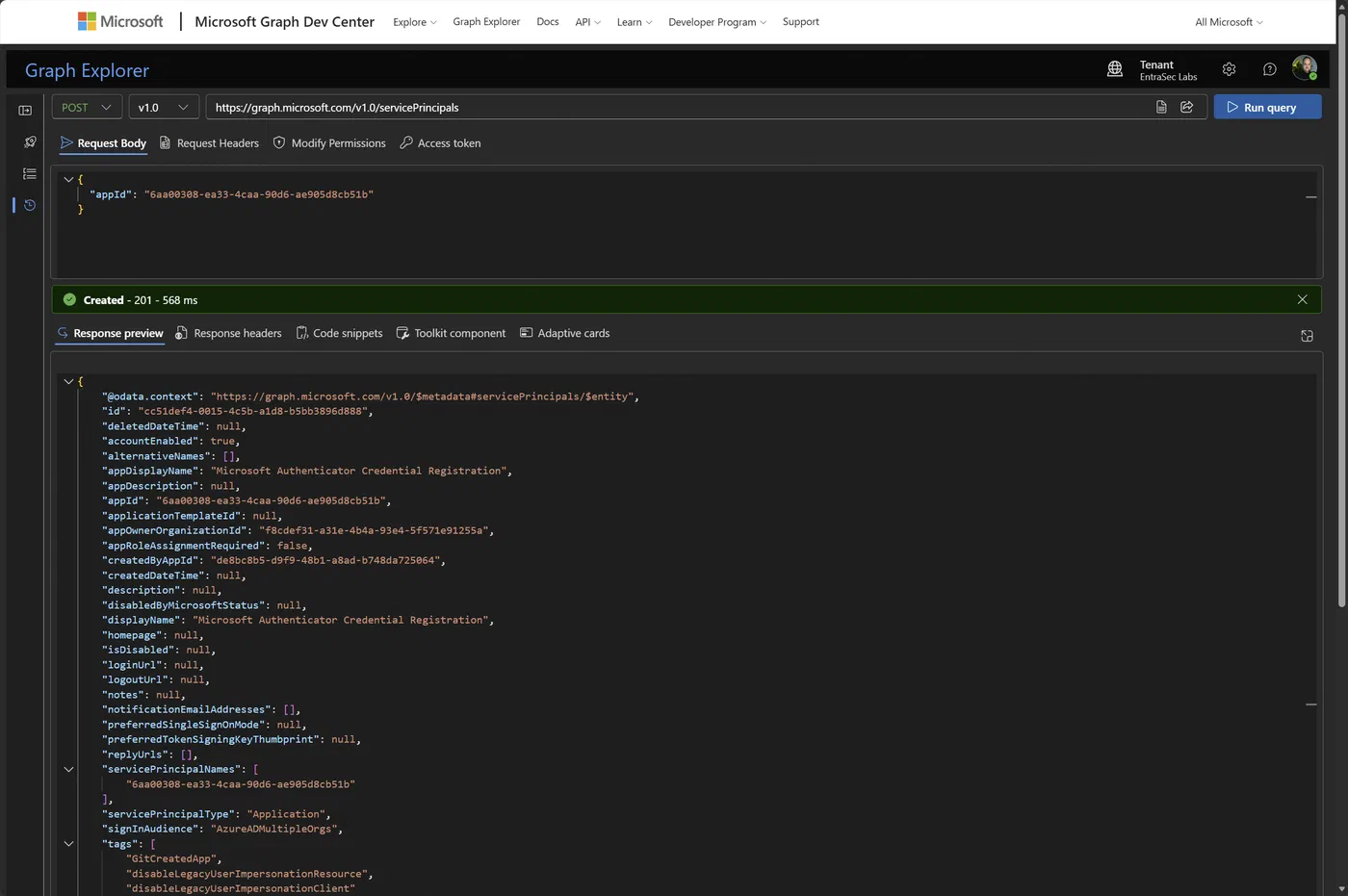
Task: Expand the response area to full screen
Action: 1307,336
